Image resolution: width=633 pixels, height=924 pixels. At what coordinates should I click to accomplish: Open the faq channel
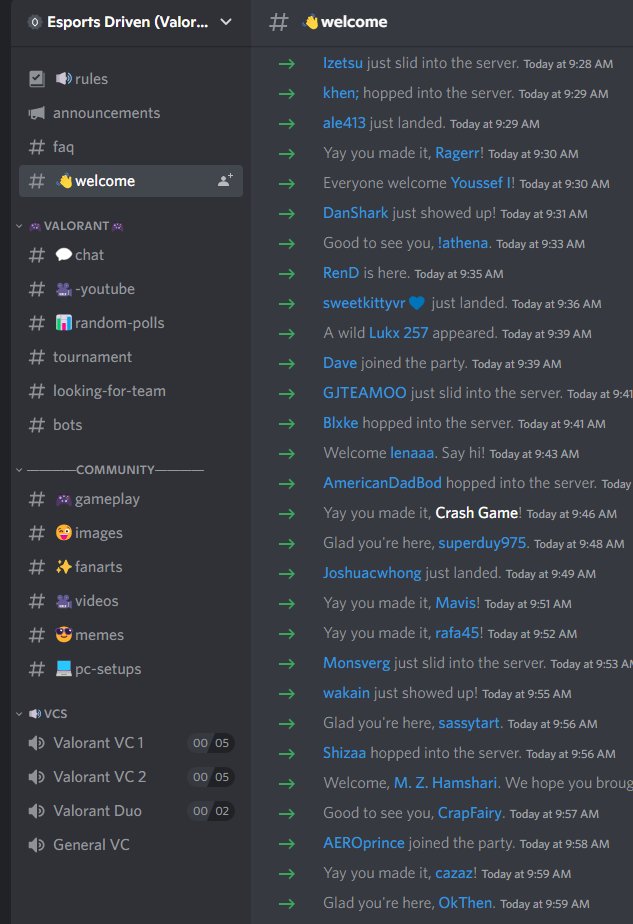(131, 147)
